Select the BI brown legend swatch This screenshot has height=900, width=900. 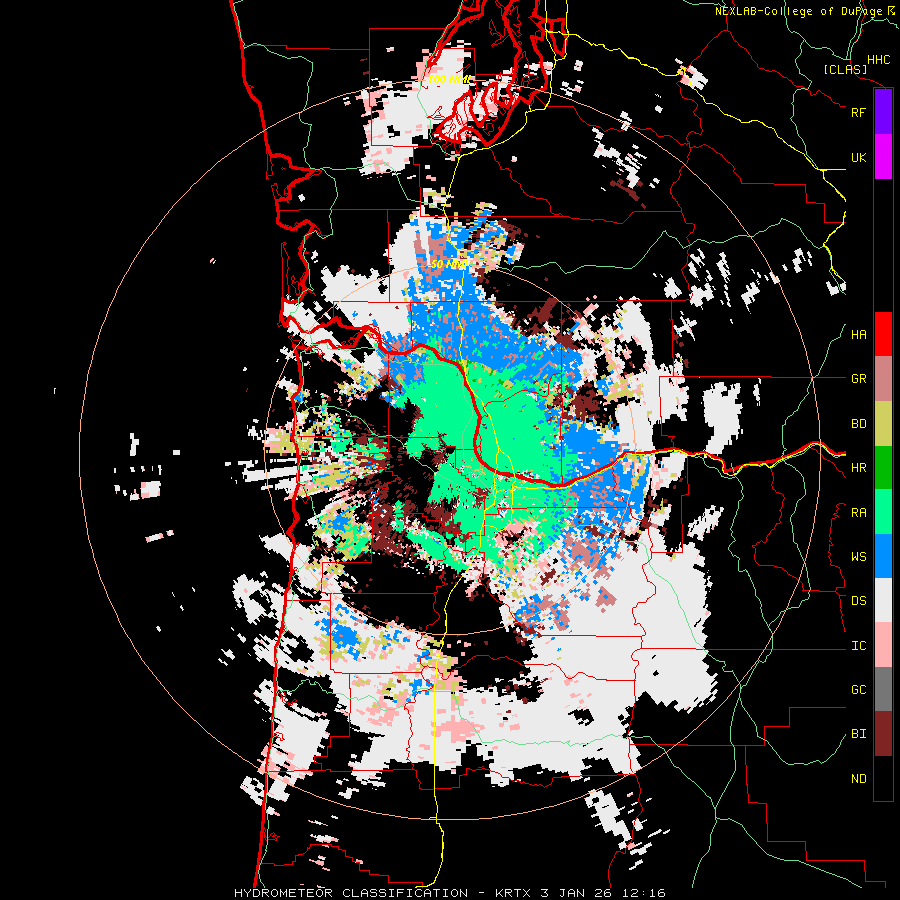click(883, 734)
